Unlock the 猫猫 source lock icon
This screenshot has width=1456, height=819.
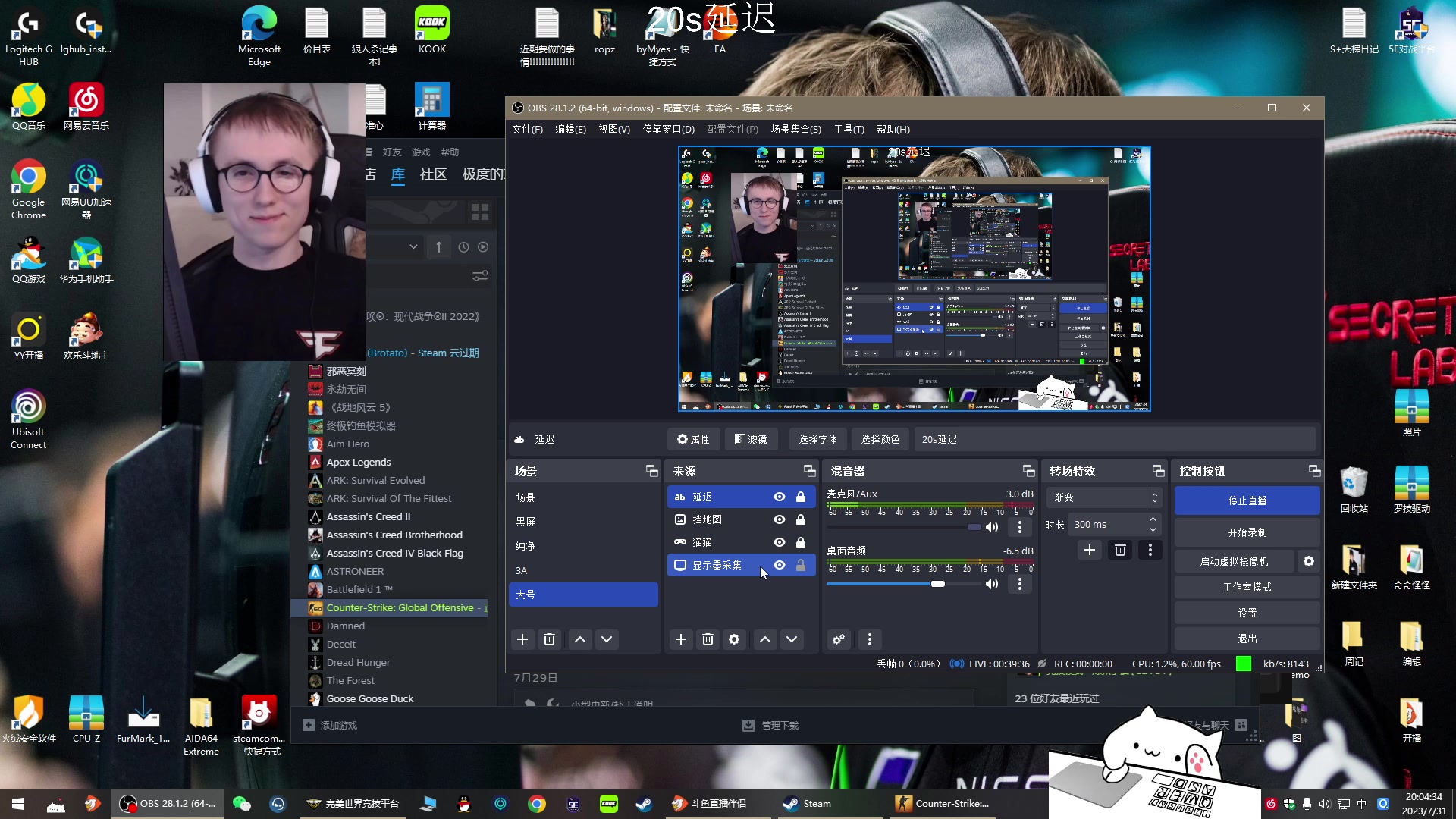click(x=801, y=542)
